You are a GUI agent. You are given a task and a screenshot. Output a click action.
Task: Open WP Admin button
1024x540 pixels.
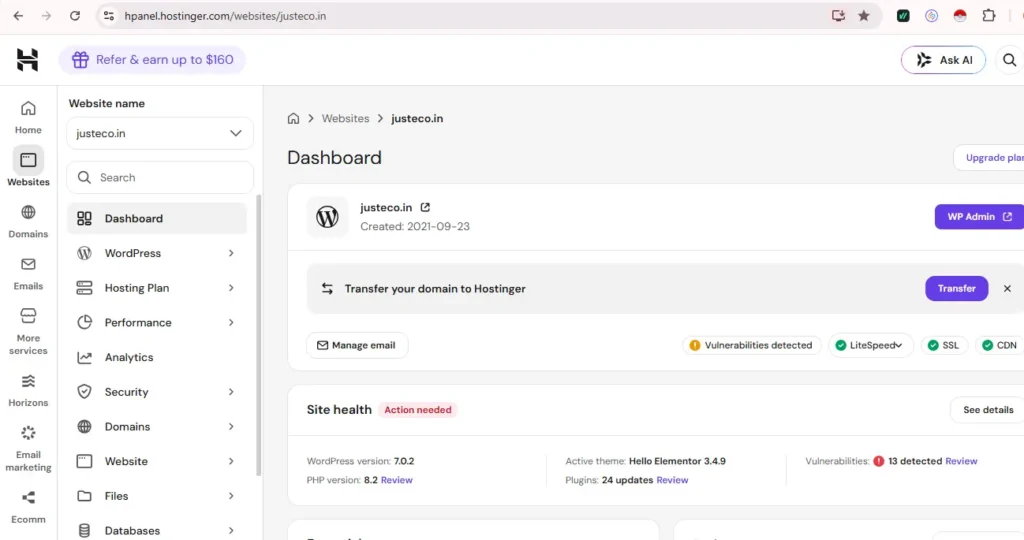(978, 217)
